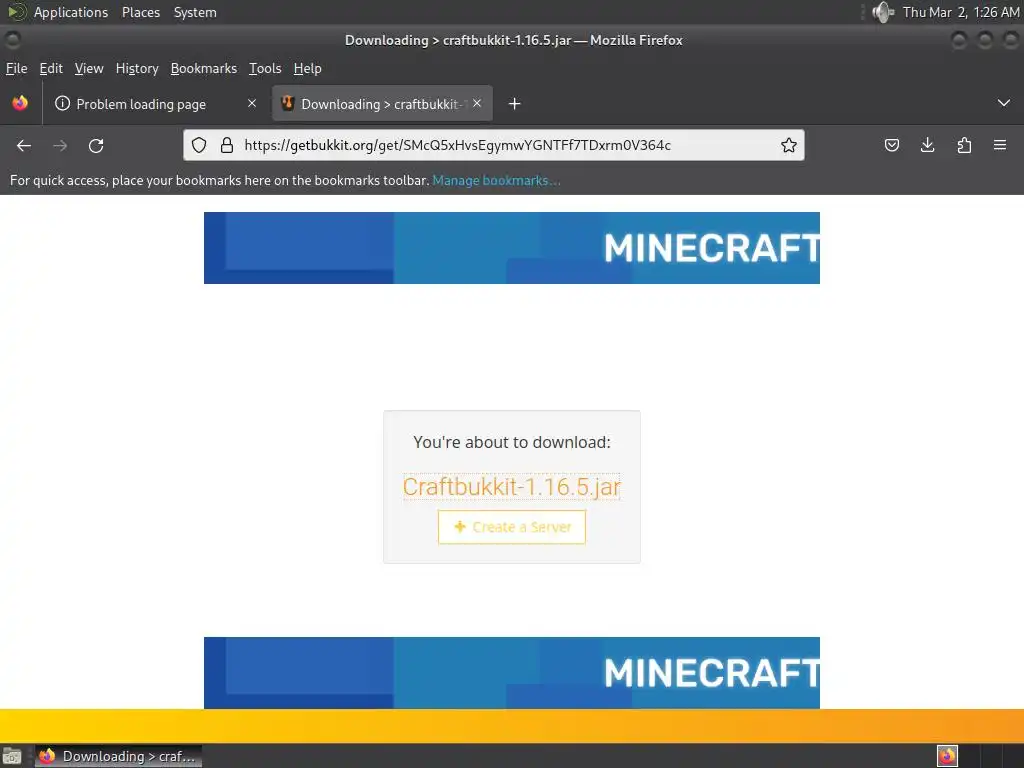Image resolution: width=1024 pixels, height=768 pixels.
Task: Open the System menu in top panel
Action: (195, 12)
